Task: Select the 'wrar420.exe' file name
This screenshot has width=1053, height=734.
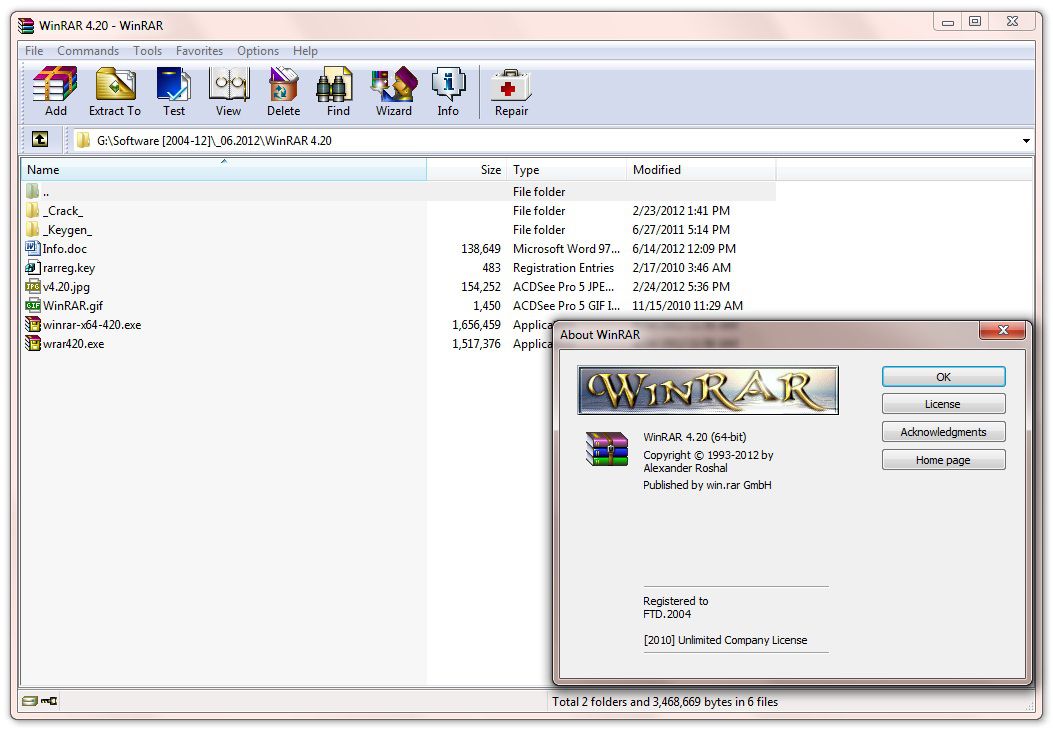Action: point(73,344)
